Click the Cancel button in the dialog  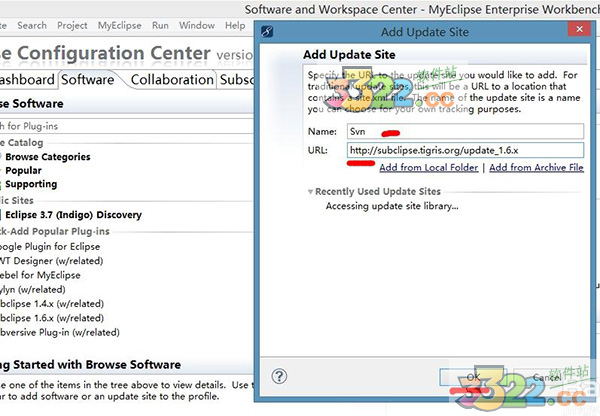tap(547, 377)
